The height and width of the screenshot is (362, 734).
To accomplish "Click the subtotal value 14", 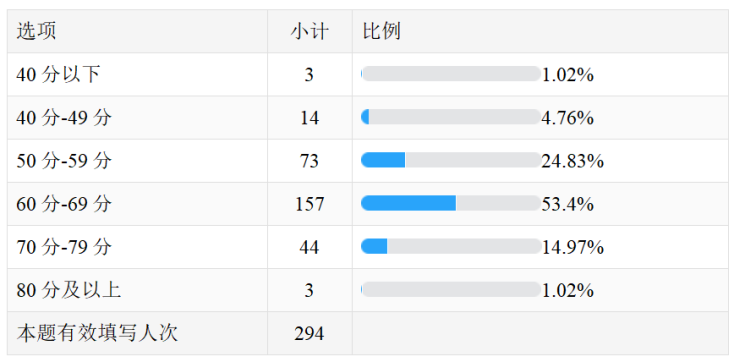I will coord(309,118).
